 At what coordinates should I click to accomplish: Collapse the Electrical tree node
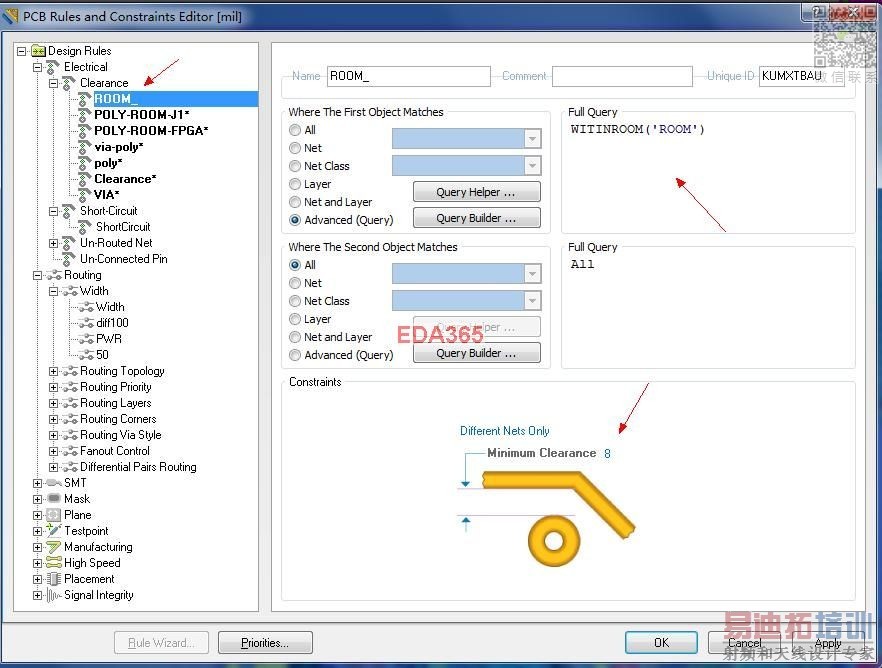[x=38, y=67]
